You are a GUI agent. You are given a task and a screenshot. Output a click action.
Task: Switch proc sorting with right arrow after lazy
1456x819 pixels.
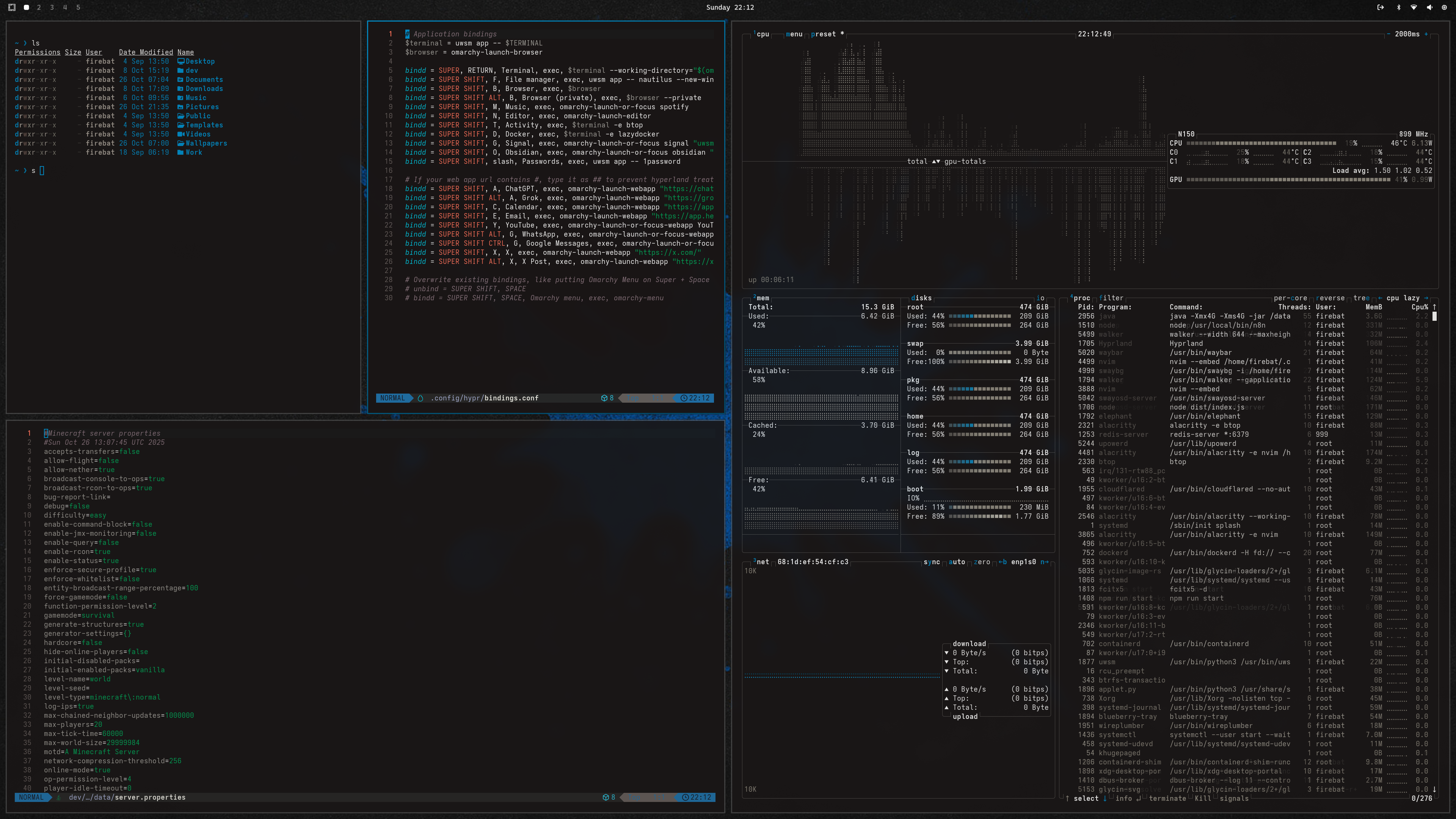point(1426,298)
